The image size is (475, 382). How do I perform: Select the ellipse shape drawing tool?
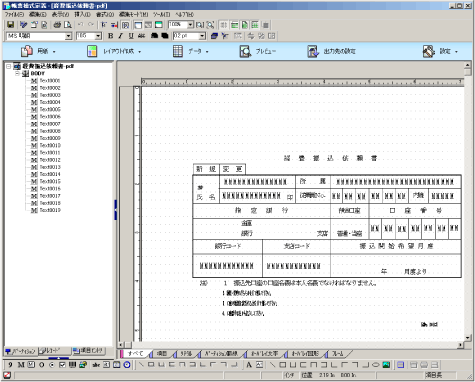(376, 365)
